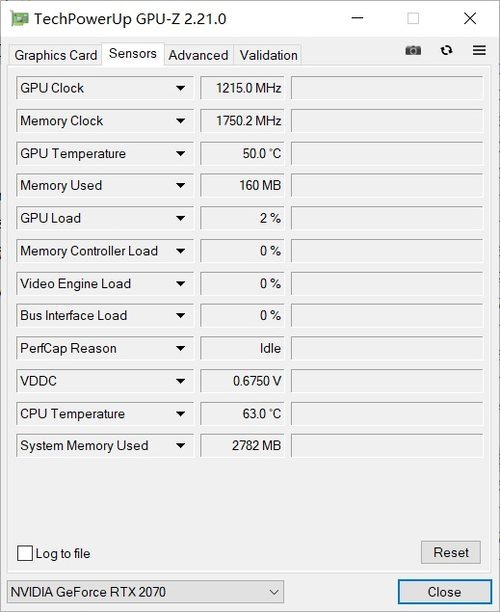Click the VDDC sensor graph area
500x612 pixels.
(x=387, y=381)
